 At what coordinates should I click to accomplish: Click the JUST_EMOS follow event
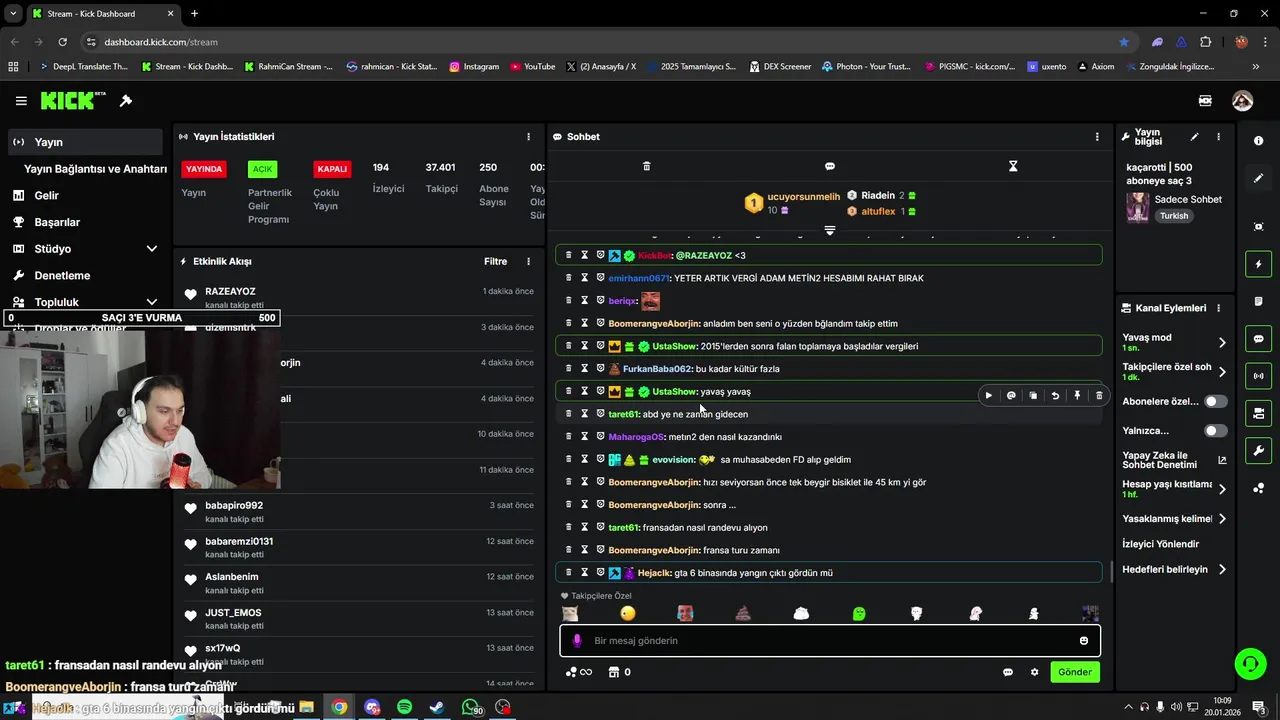coord(360,618)
